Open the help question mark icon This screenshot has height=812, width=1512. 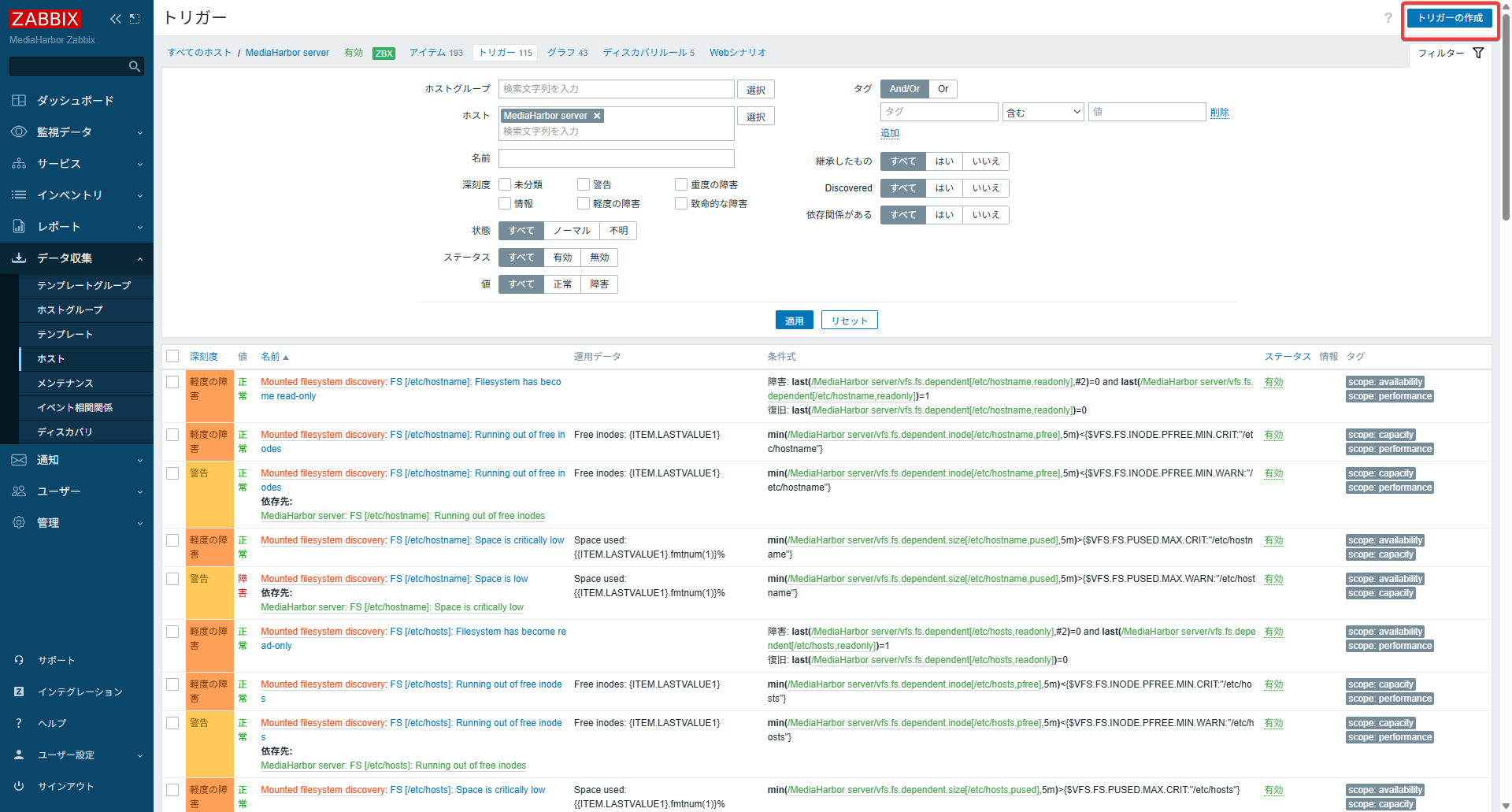[x=1388, y=18]
